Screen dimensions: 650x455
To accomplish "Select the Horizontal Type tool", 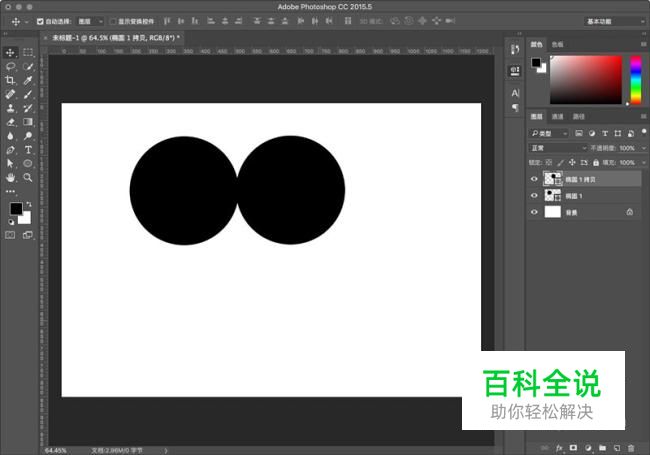I will [x=28, y=150].
